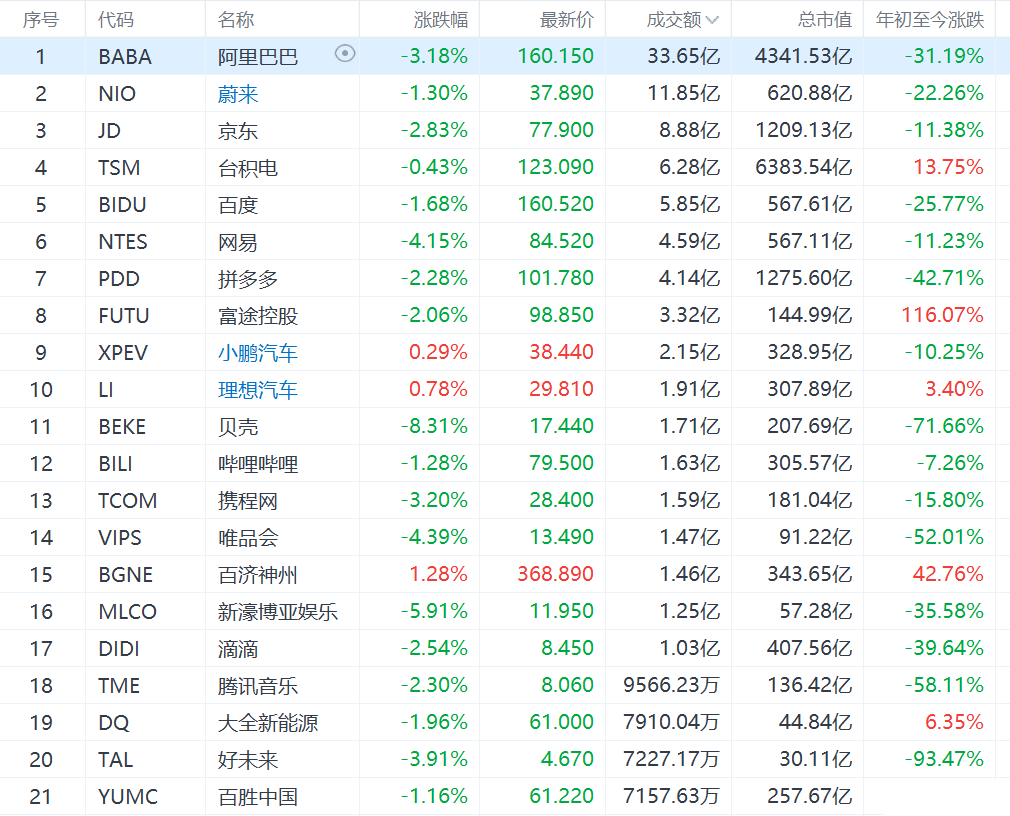Open the 小鹏汽车 stock link
Screen dimensions: 1010x816
point(258,353)
